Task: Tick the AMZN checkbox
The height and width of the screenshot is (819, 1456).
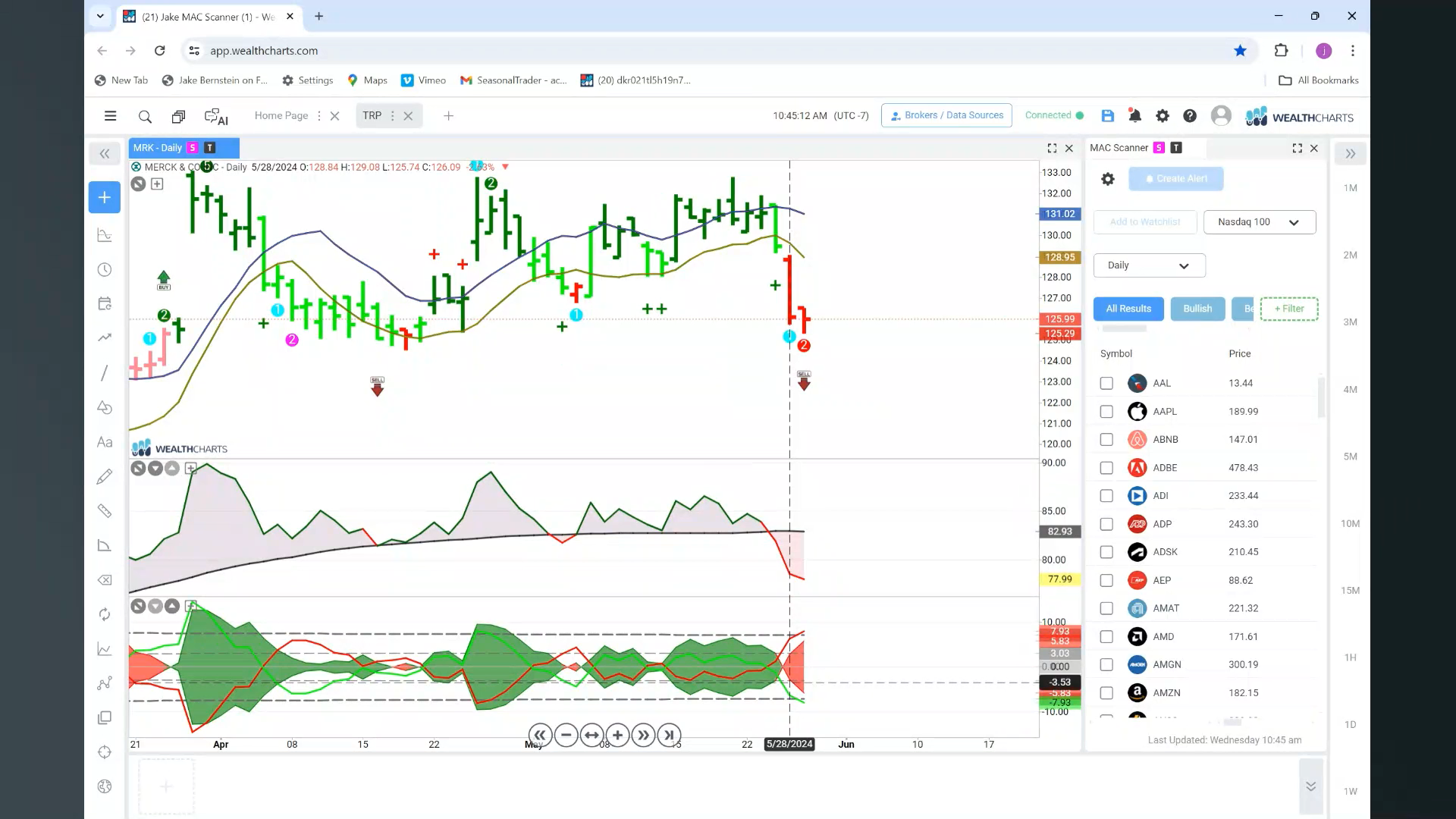Action: pyautogui.click(x=1106, y=693)
